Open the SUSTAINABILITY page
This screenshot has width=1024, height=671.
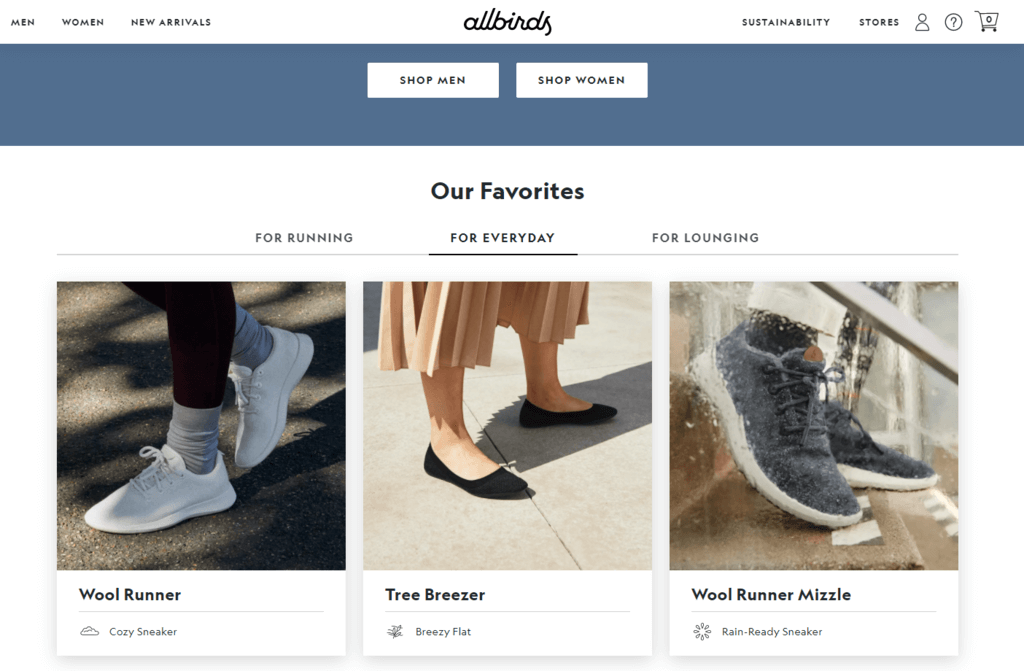pos(785,21)
